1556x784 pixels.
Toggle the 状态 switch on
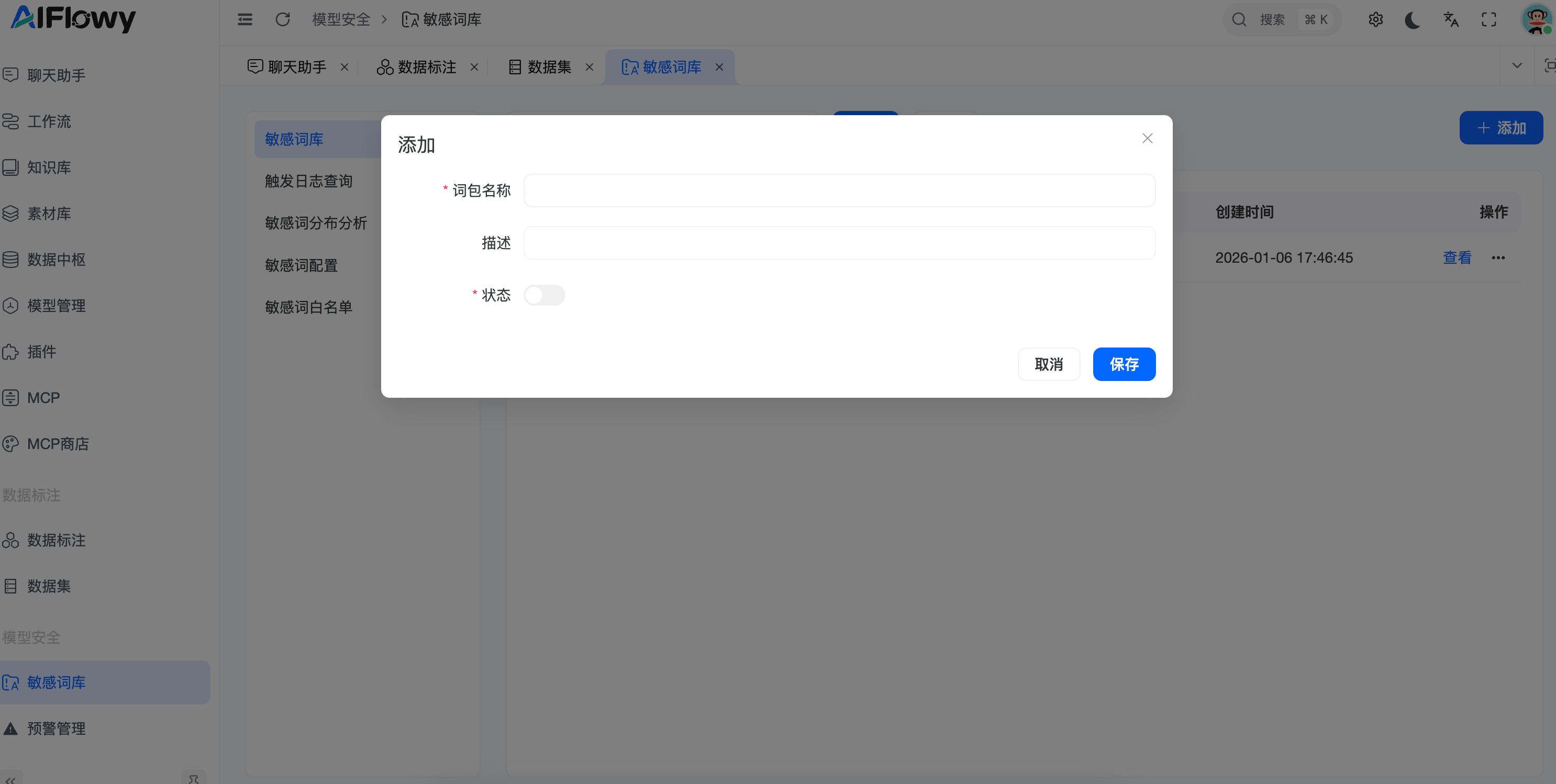[x=543, y=295]
